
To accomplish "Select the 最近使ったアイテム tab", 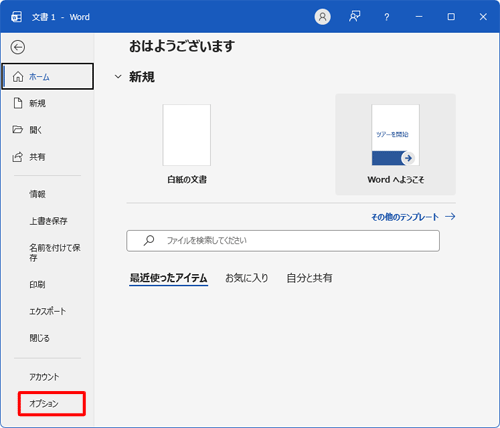I will [169, 278].
